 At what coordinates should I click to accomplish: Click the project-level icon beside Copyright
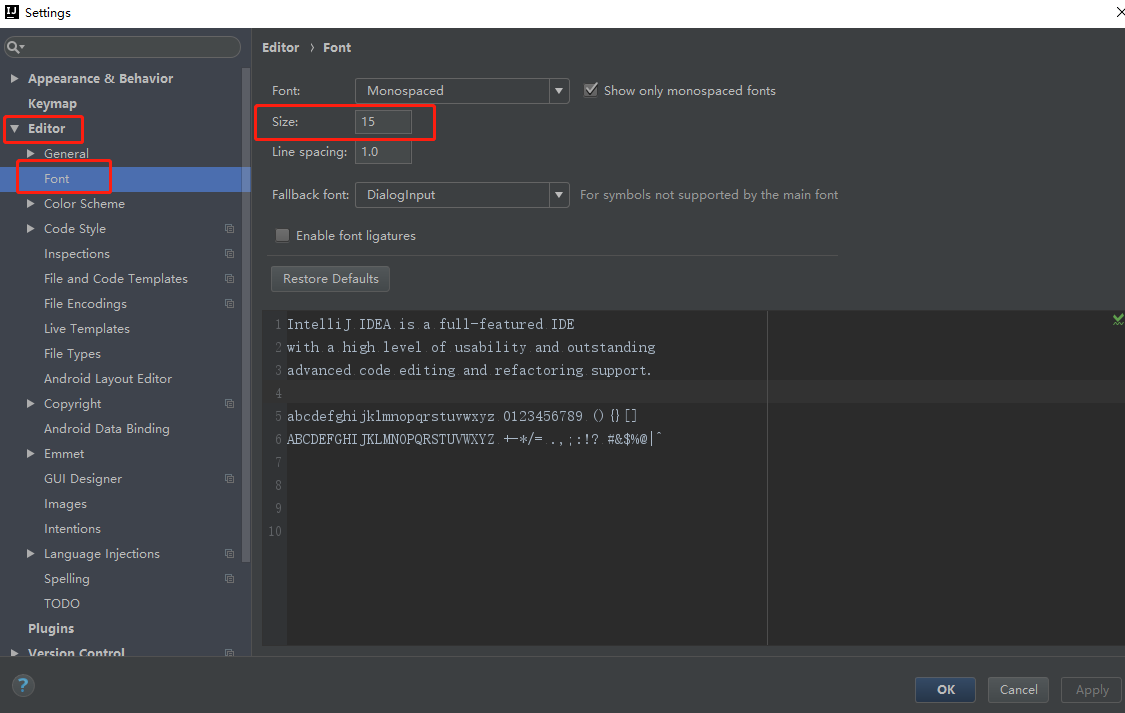(230, 404)
